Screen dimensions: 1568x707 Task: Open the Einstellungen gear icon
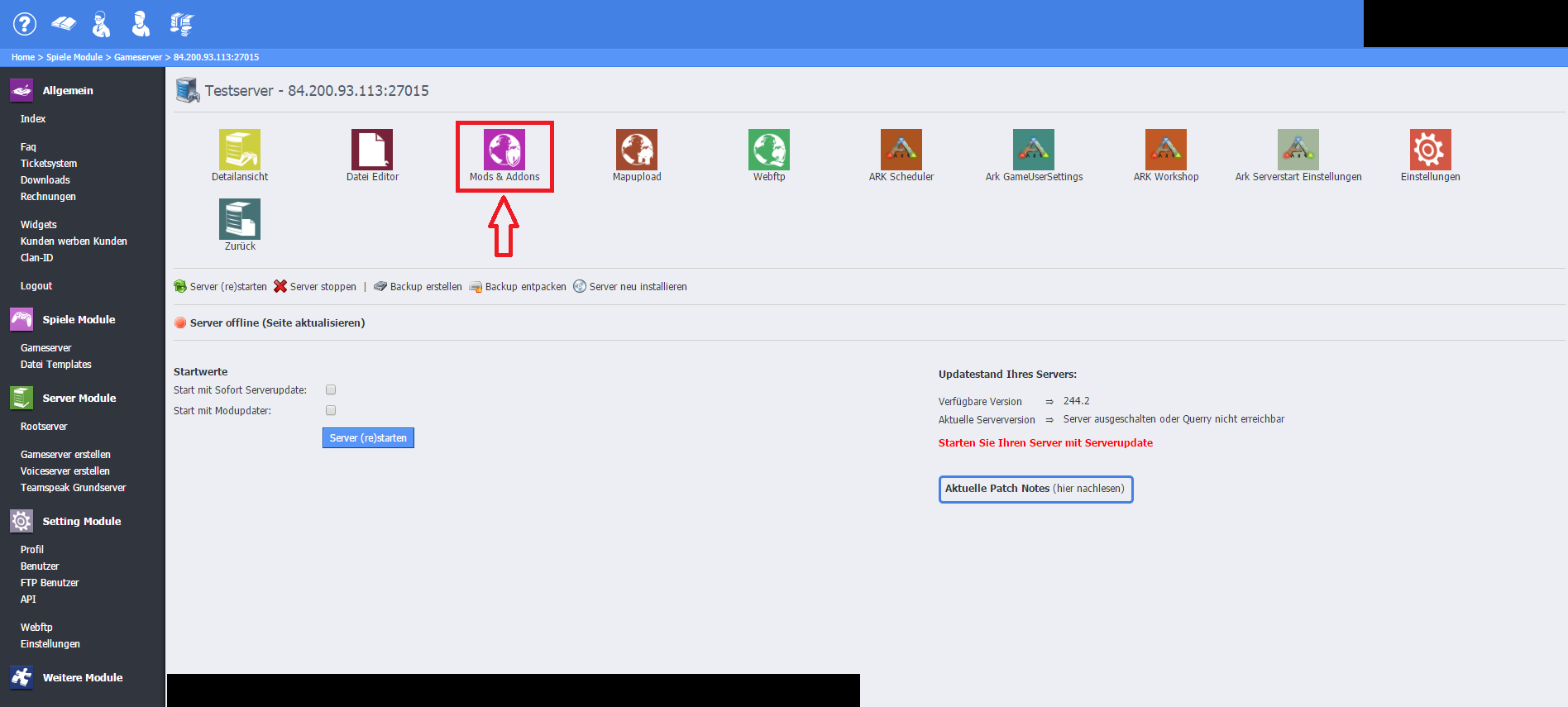coord(1430,150)
